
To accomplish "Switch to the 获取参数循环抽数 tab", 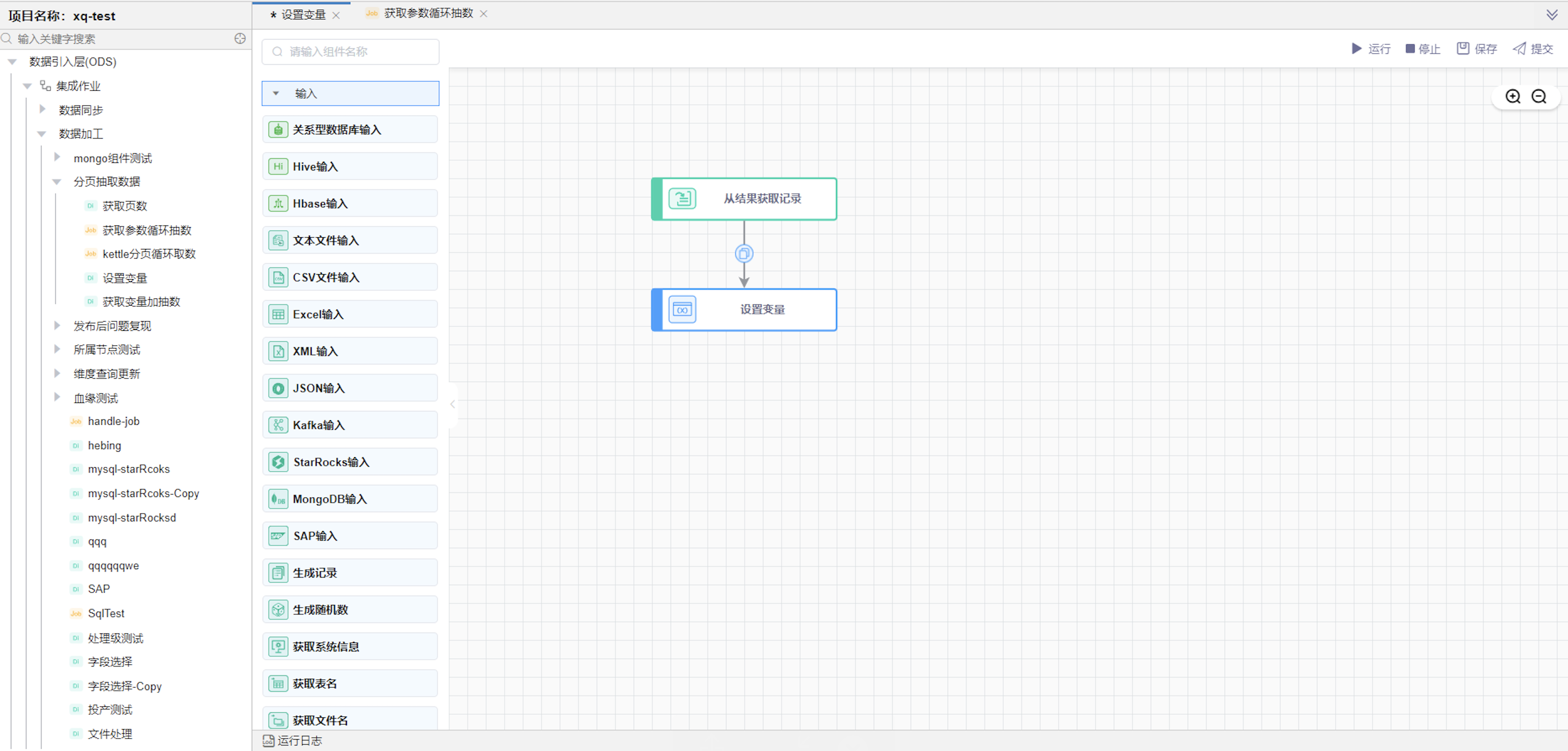I will click(428, 13).
